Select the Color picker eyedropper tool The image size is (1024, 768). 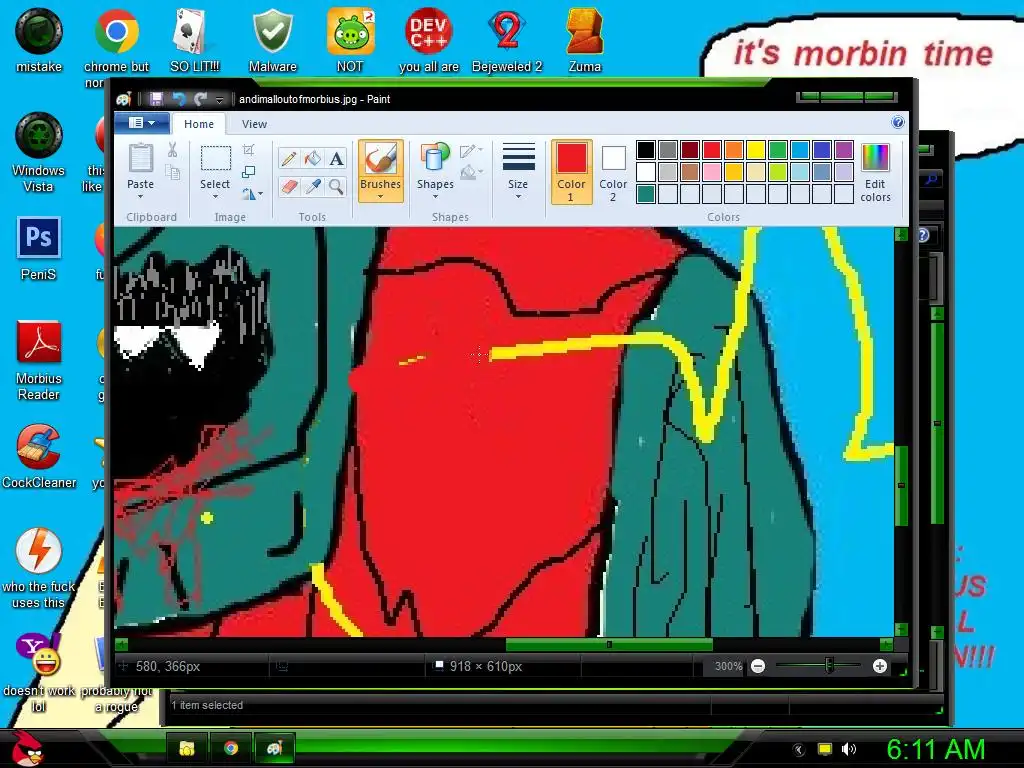pyautogui.click(x=313, y=187)
